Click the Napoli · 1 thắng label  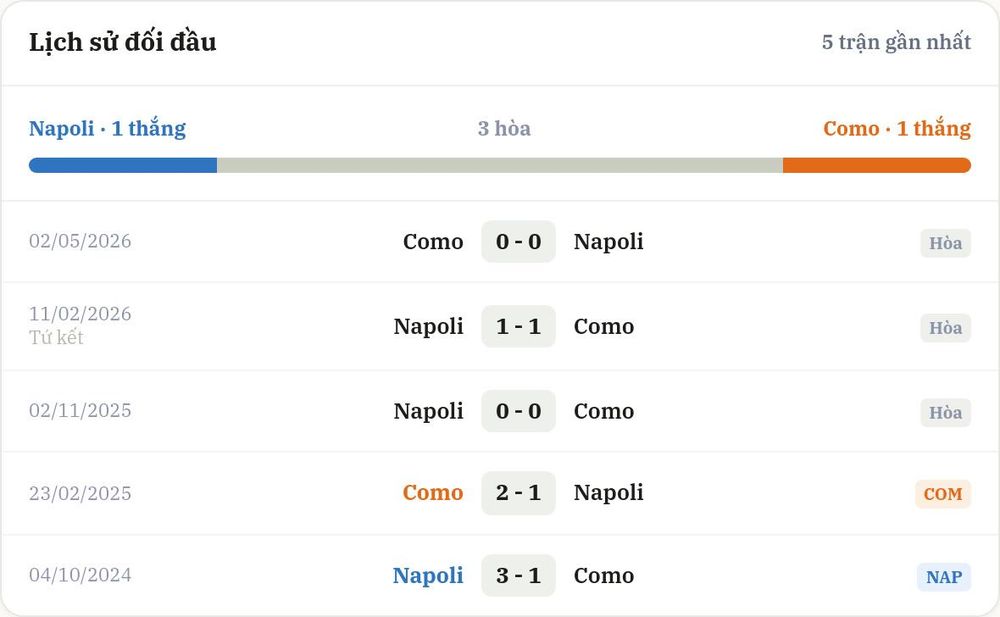pyautogui.click(x=107, y=128)
